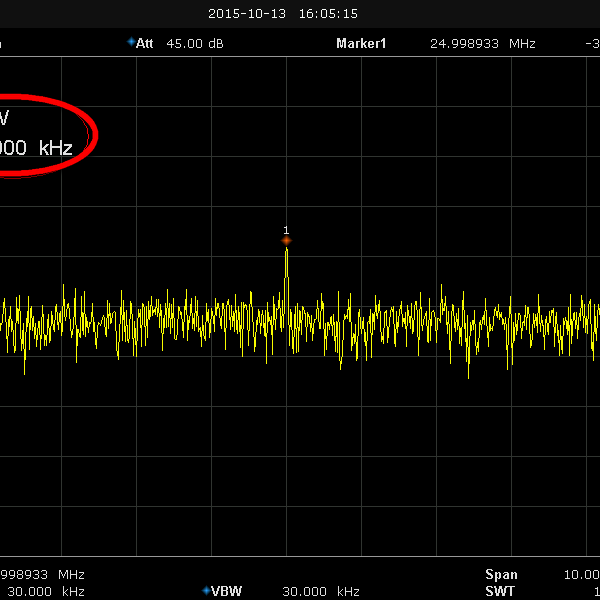
Task: Select the Span label at the bottom right
Action: click(501, 574)
